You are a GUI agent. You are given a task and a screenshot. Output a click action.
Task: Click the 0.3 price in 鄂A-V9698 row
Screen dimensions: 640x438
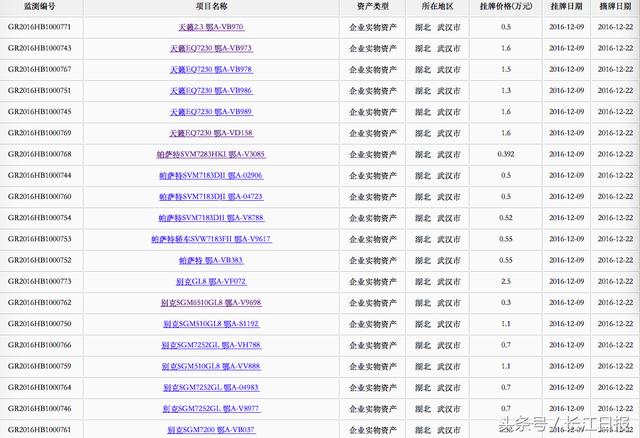[x=506, y=303]
